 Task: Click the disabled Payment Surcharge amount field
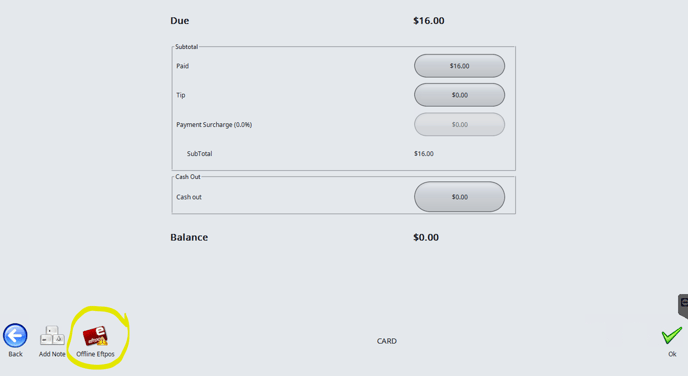coord(459,125)
